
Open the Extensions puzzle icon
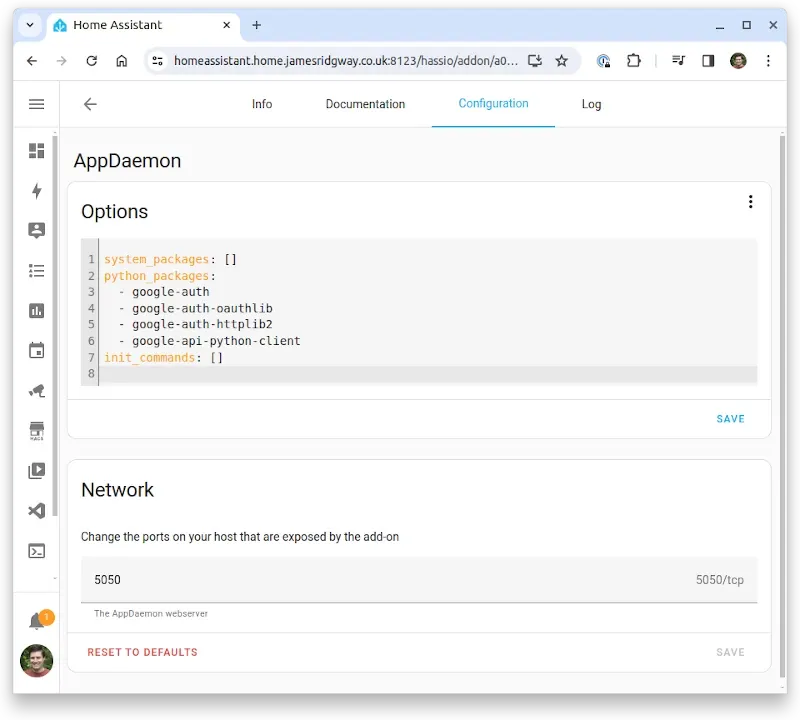tap(633, 61)
